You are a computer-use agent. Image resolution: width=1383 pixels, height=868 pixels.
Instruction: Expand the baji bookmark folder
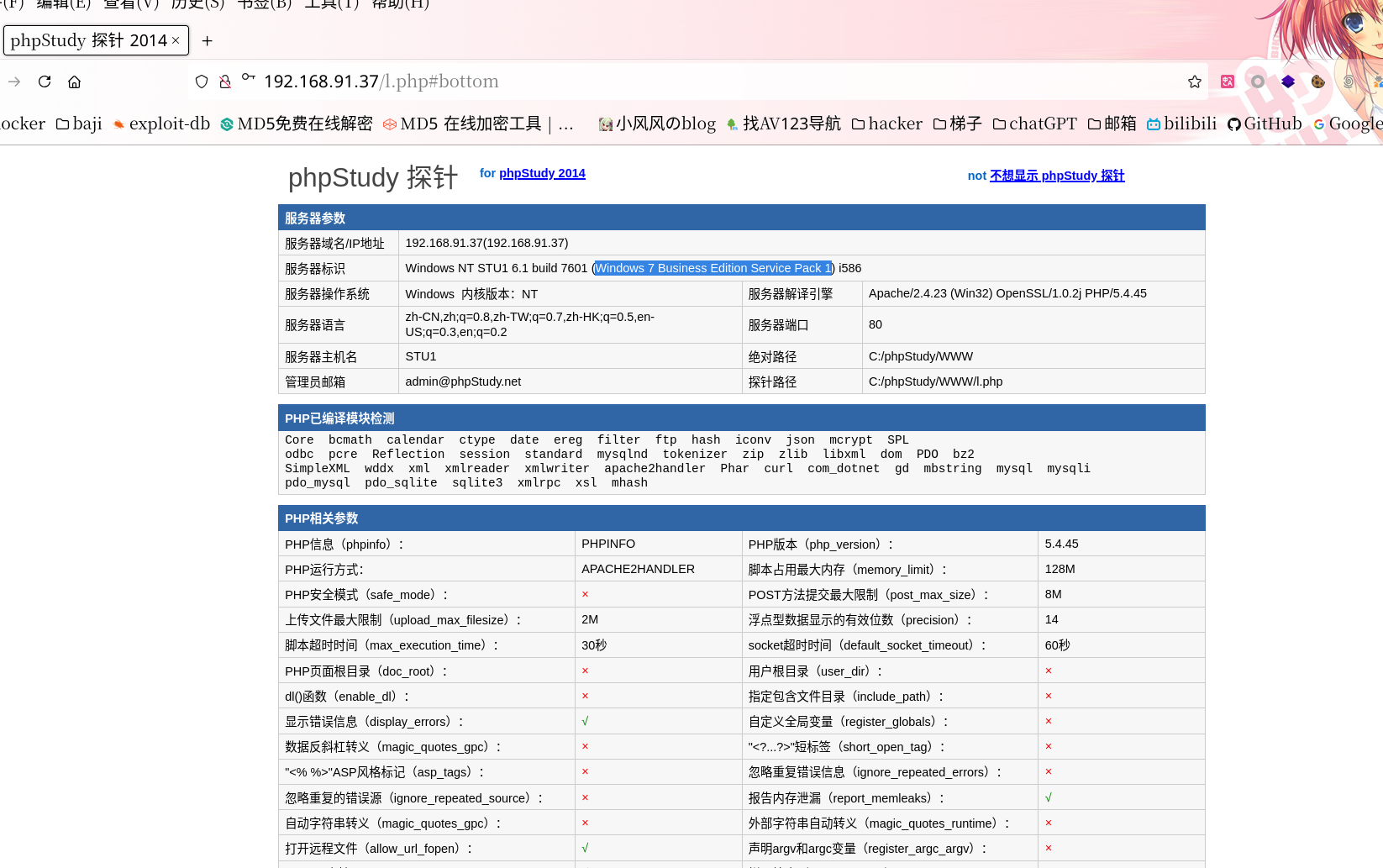[79, 124]
